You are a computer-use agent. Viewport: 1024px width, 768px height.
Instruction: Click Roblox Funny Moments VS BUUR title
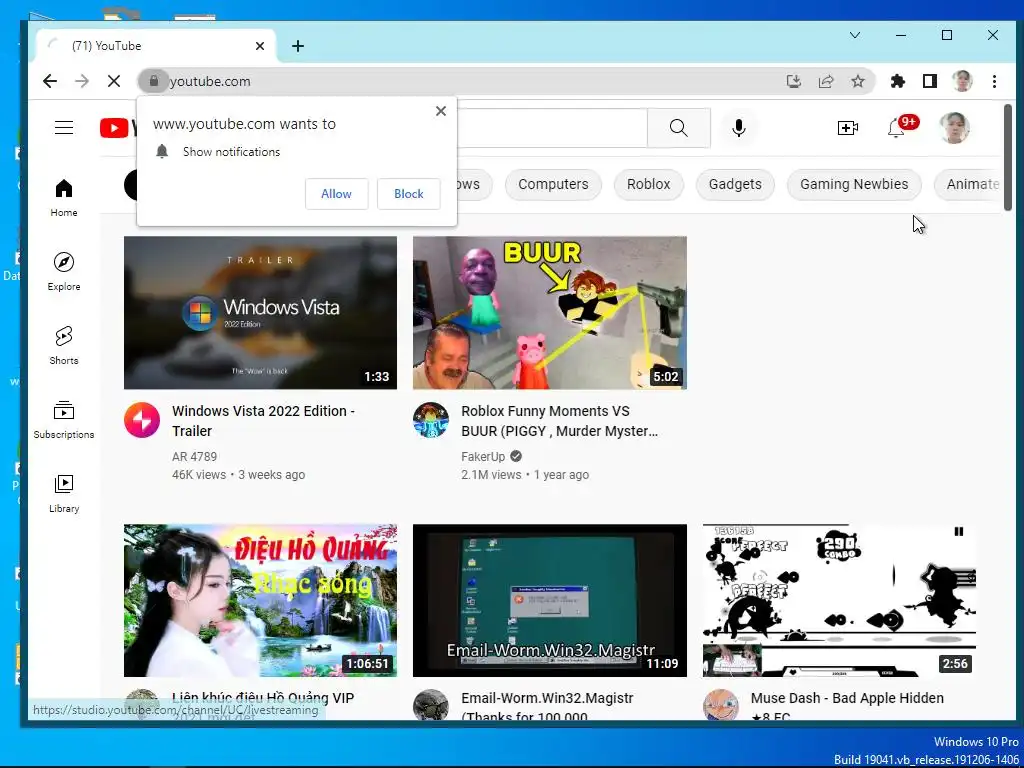click(x=559, y=421)
